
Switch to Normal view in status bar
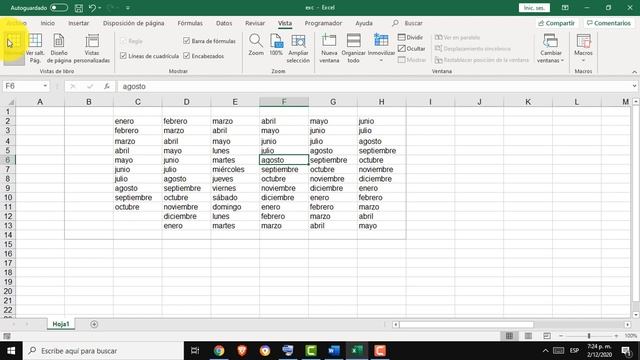tap(509, 336)
